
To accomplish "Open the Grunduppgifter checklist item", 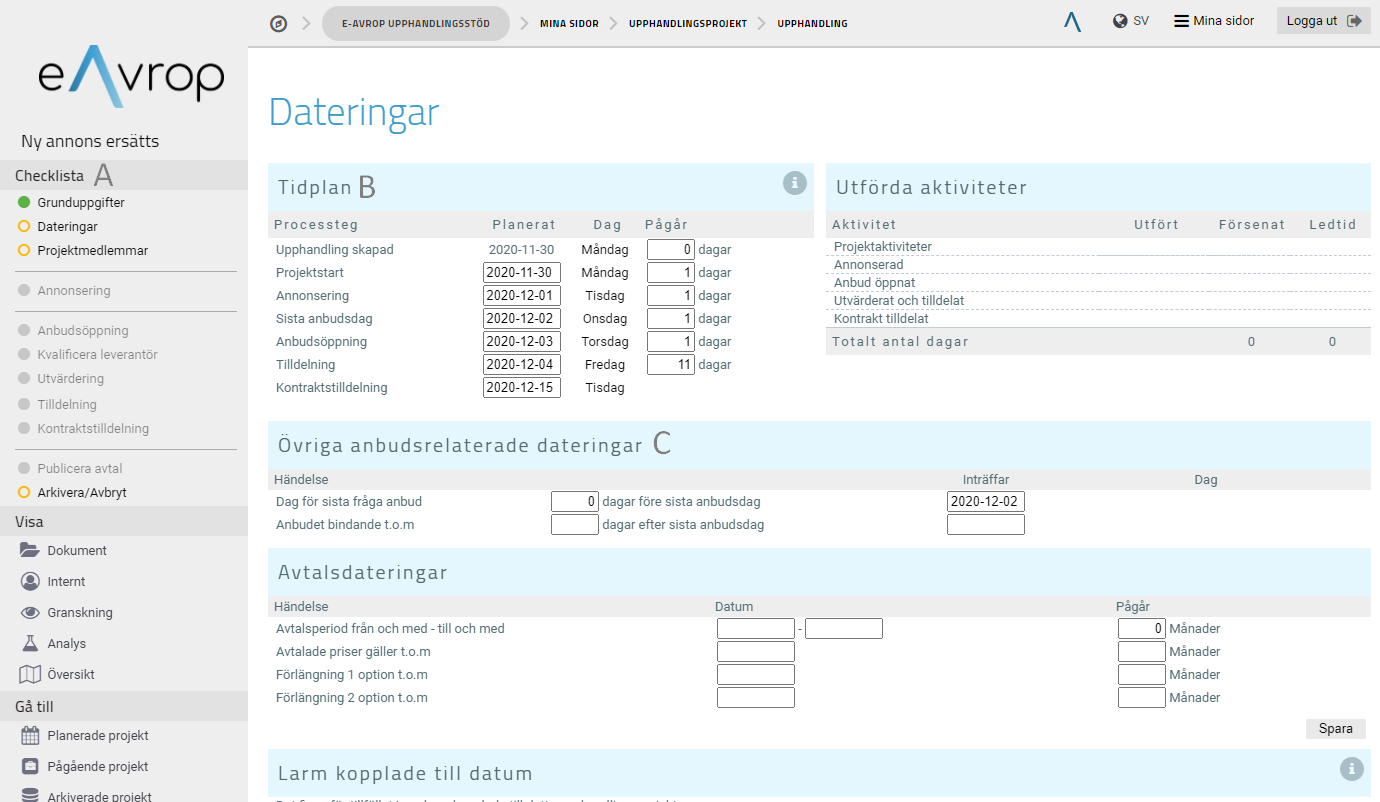I will coord(81,202).
